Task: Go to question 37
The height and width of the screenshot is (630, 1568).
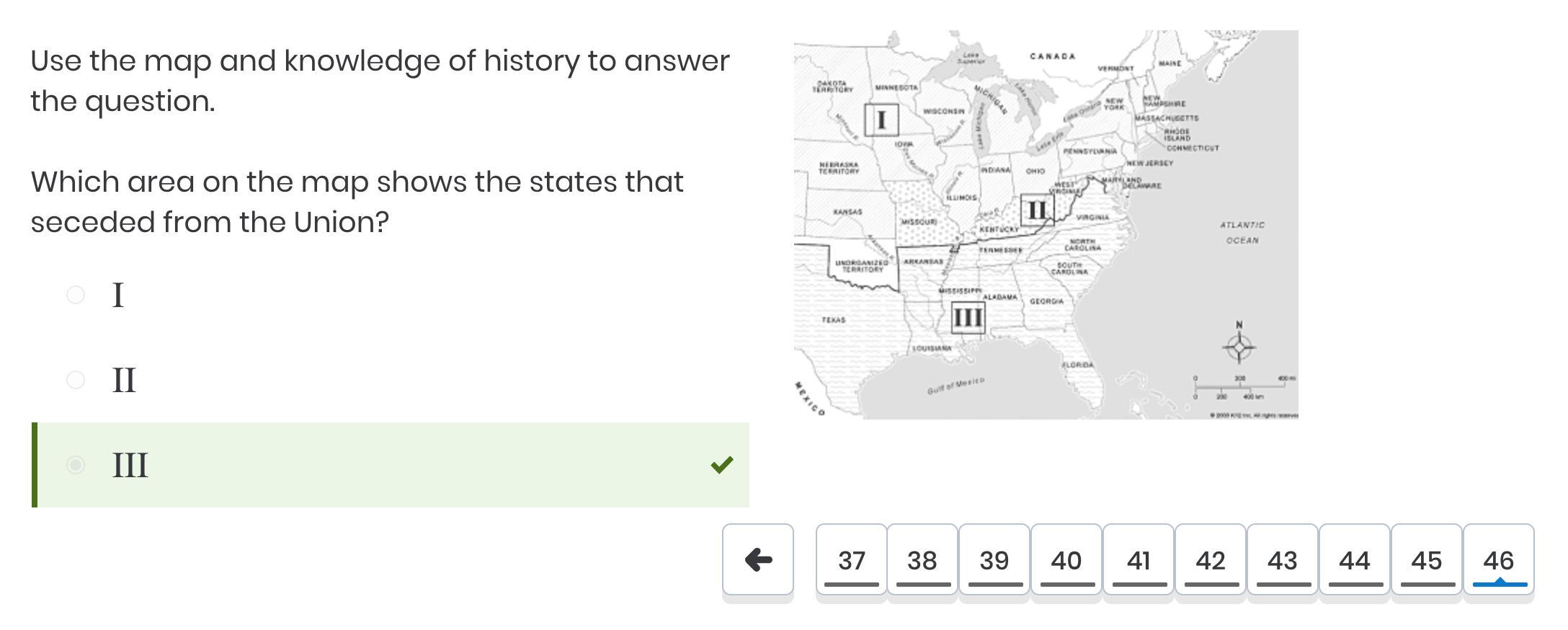Action: coord(851,559)
